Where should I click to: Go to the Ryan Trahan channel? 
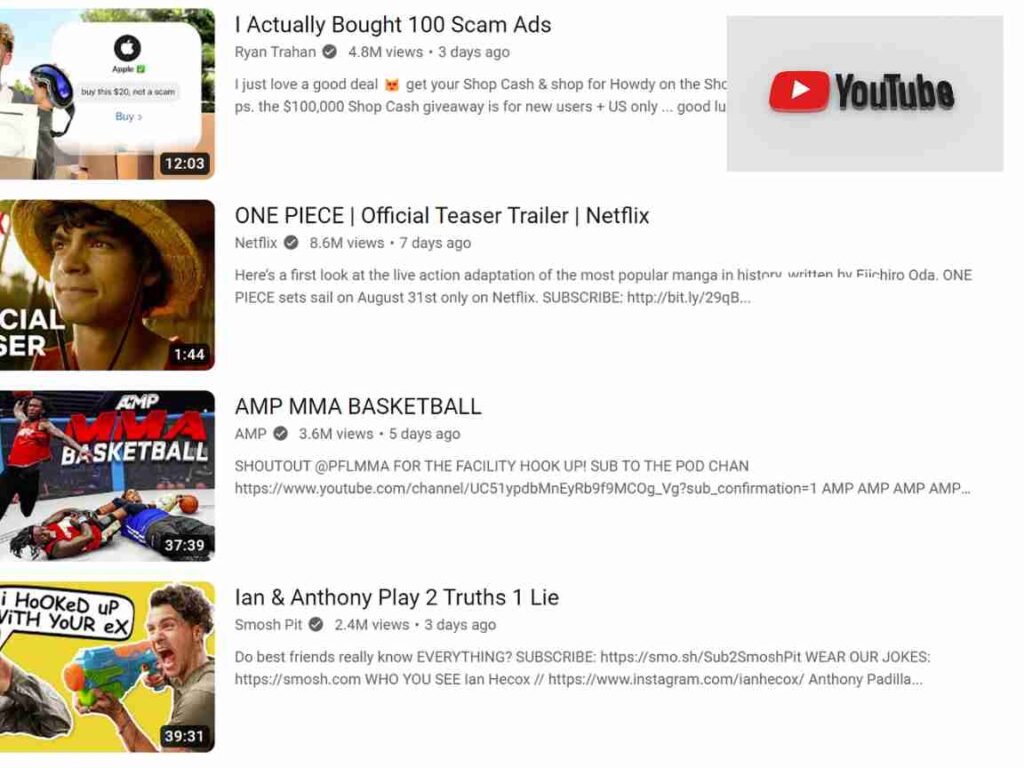275,52
